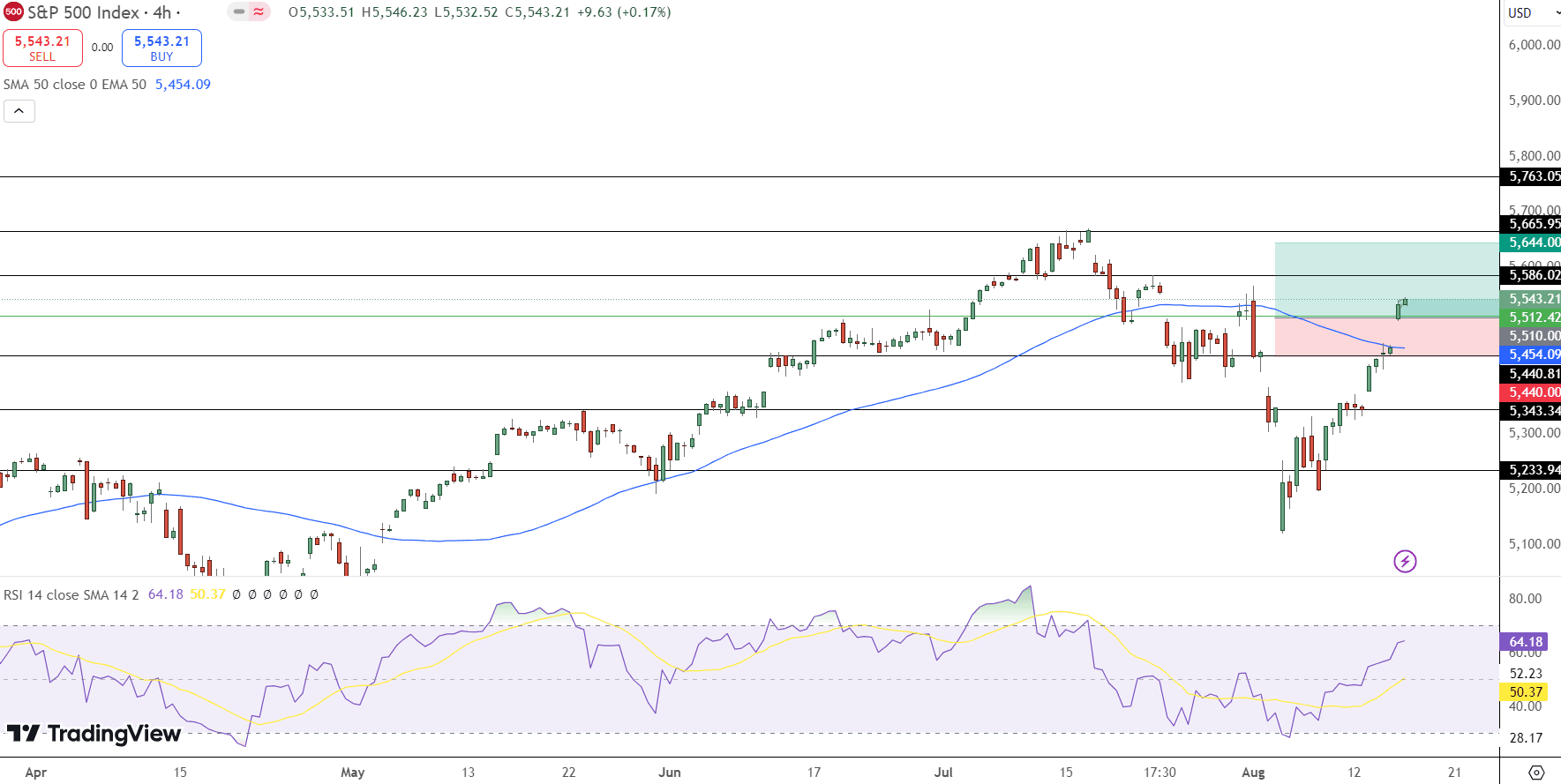The image size is (1561, 784).
Task: Select the red 5,440.00 stop price label
Action: click(1531, 392)
